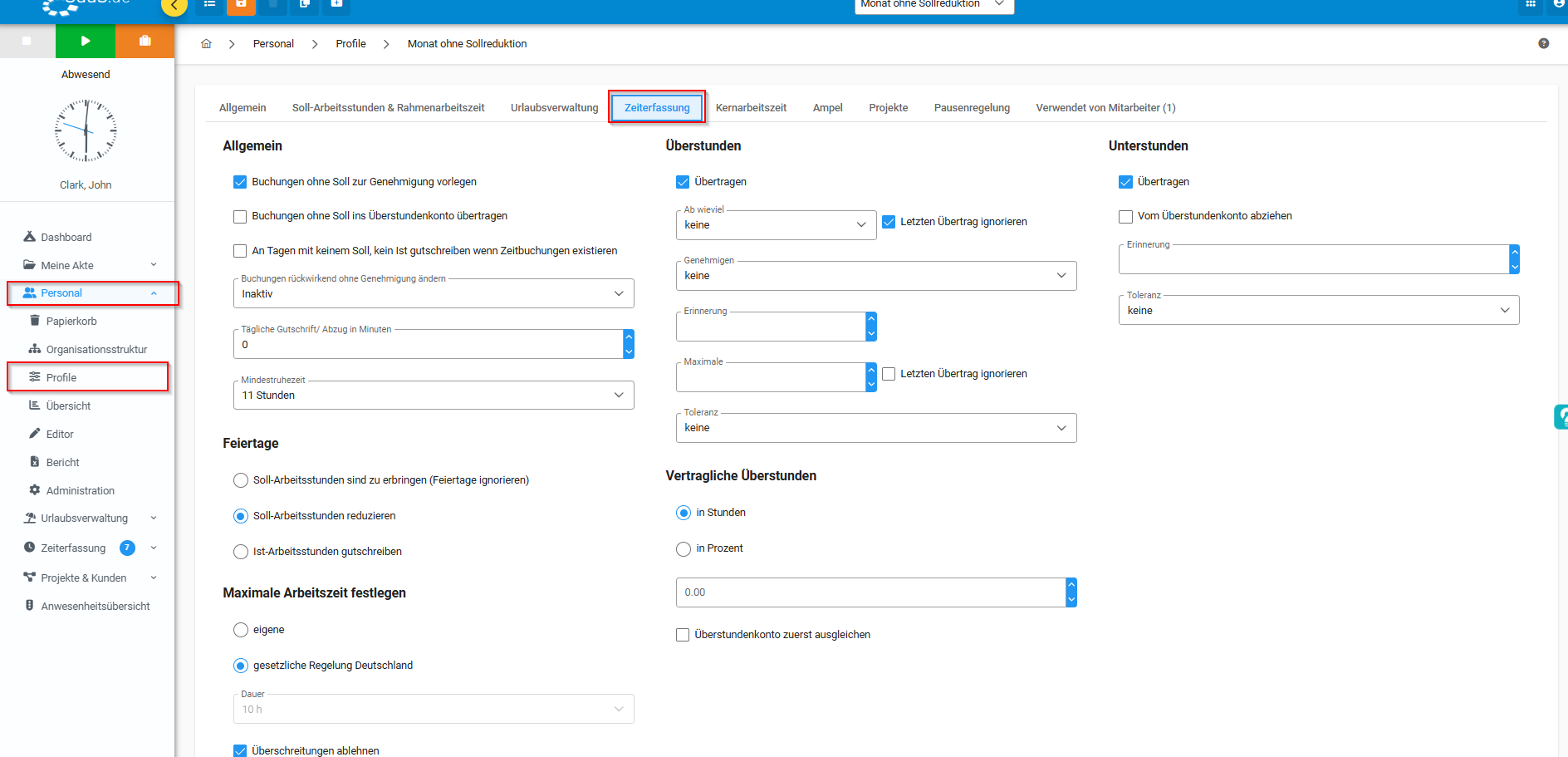Open the Mindestruhezeit dropdown
1568x757 pixels.
pyautogui.click(x=433, y=396)
